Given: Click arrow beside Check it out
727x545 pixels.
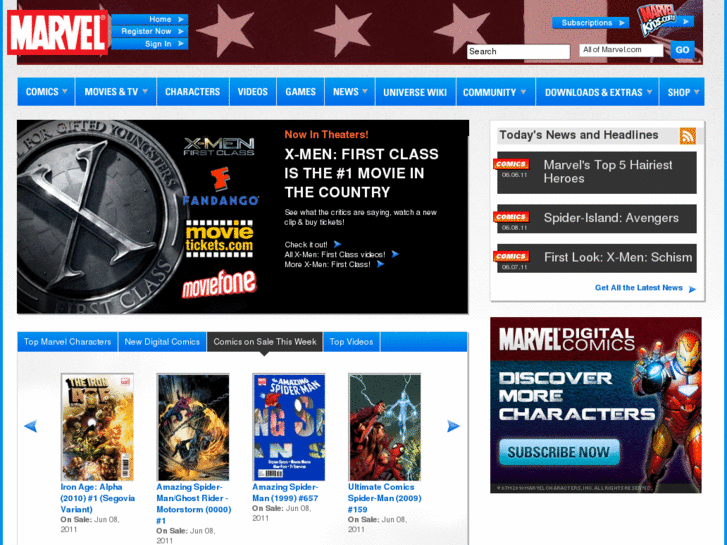Looking at the screenshot, I should pyautogui.click(x=337, y=244).
